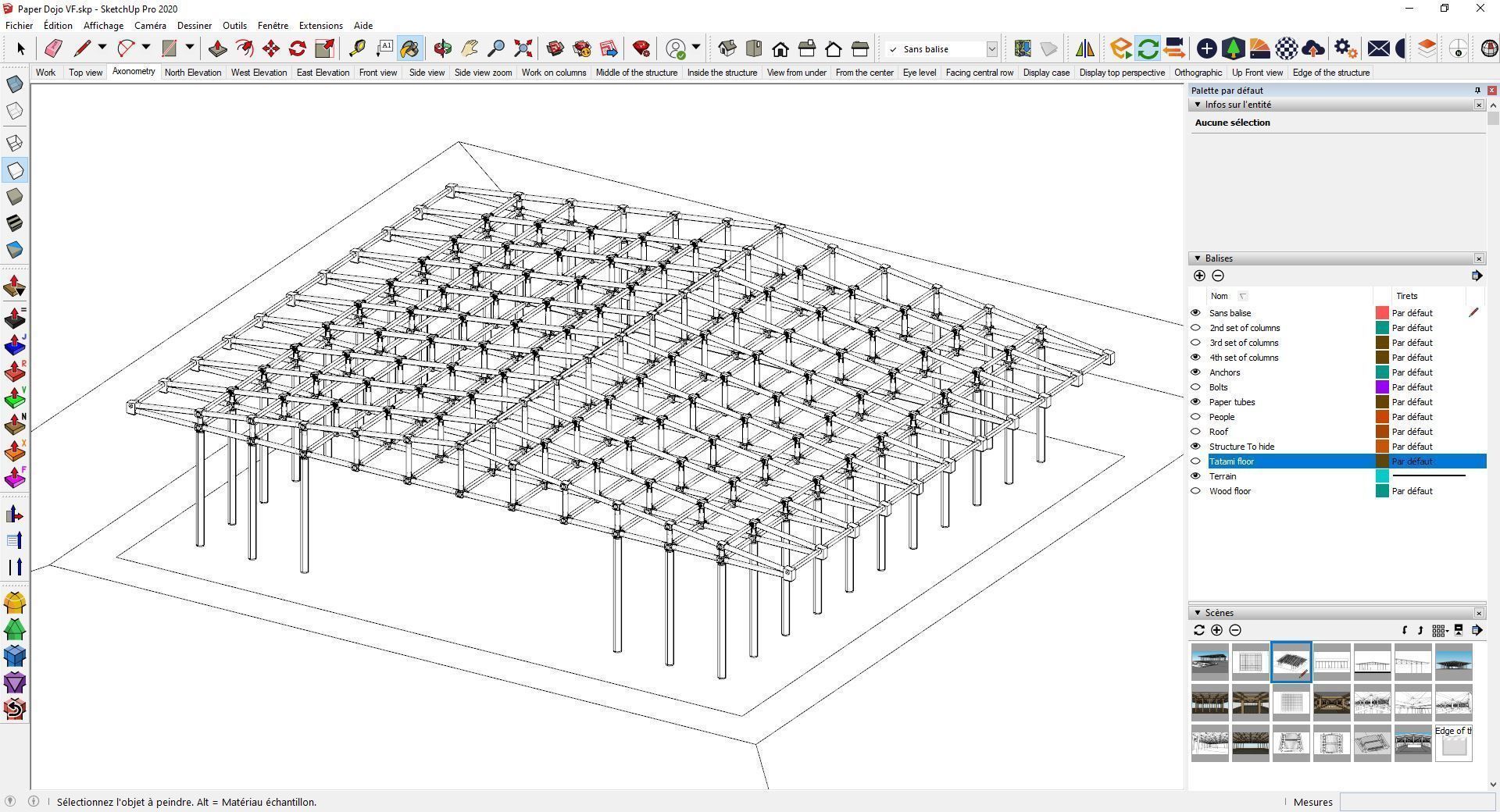The width and height of the screenshot is (1500, 812).
Task: Open the user account dropdown arrow
Action: point(695,48)
